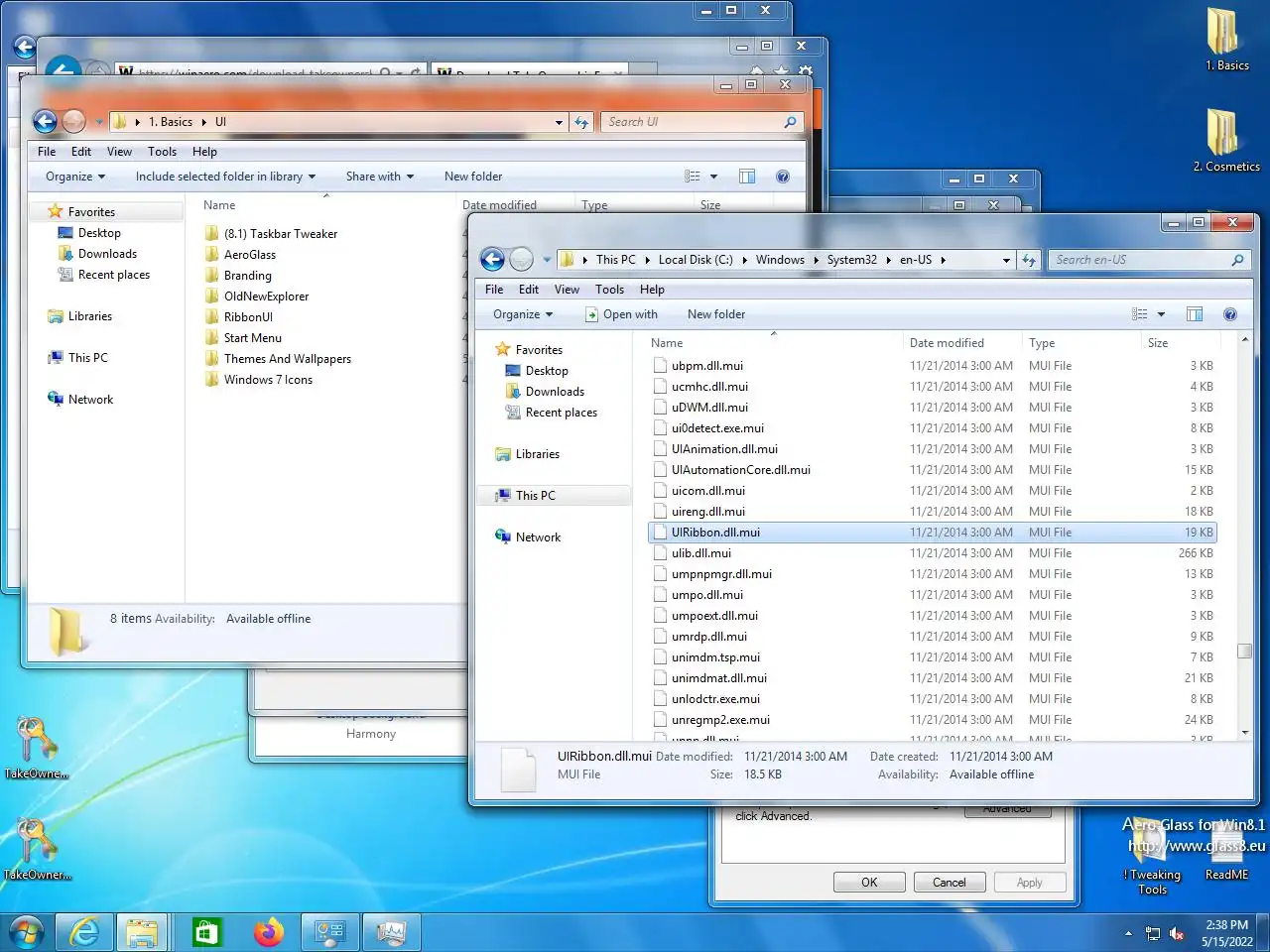Open File Explorer taskbar icon
The height and width of the screenshot is (952, 1270).
142,932
